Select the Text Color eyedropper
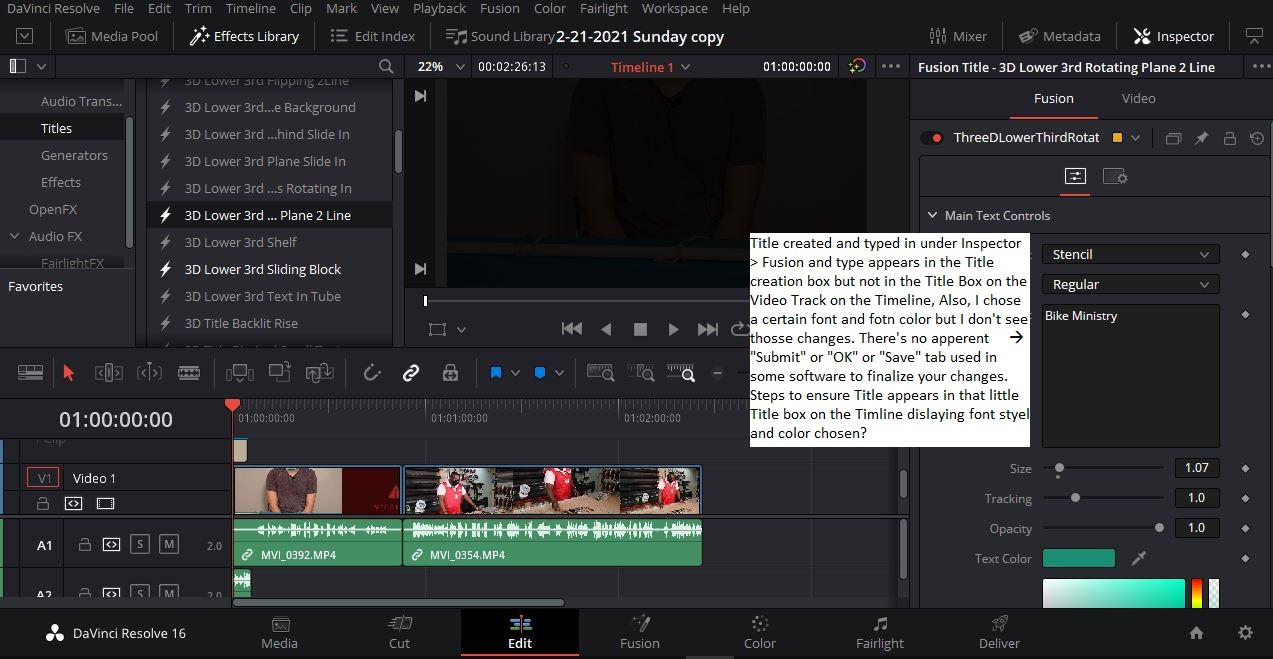This screenshot has width=1273, height=659. 1138,558
